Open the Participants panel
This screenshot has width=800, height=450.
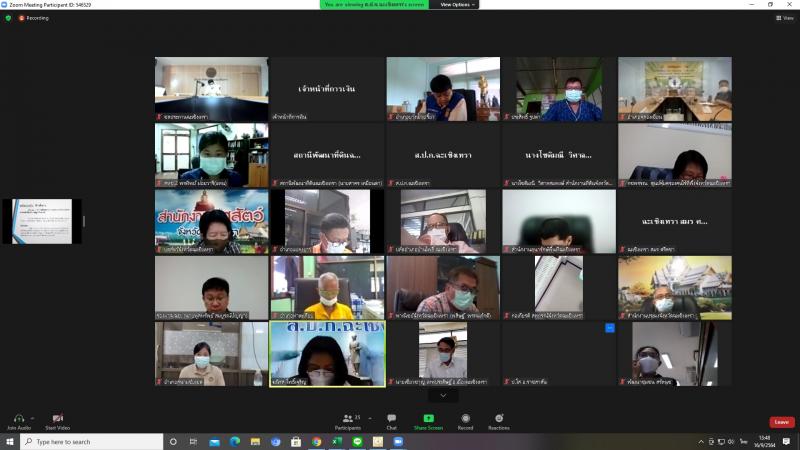[x=348, y=421]
